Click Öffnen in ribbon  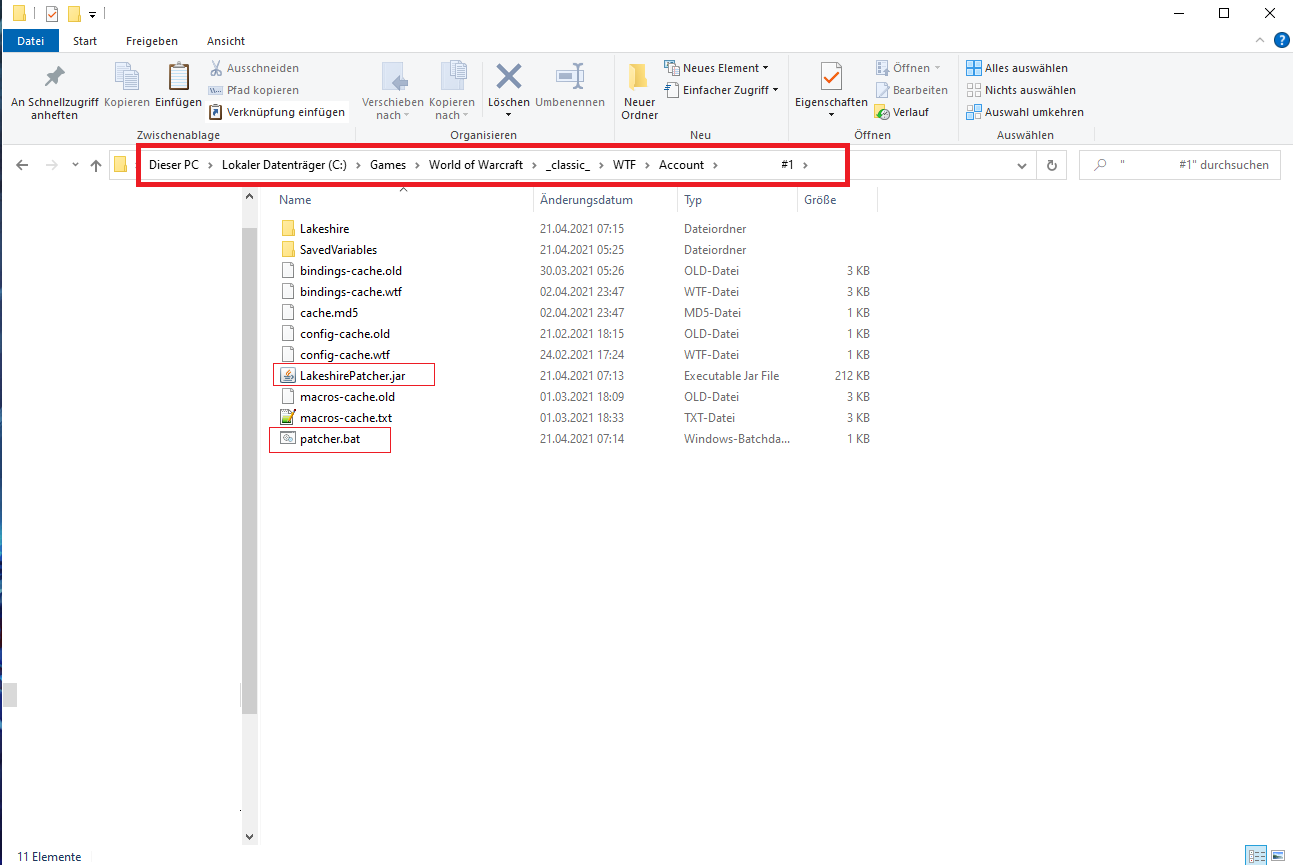909,68
